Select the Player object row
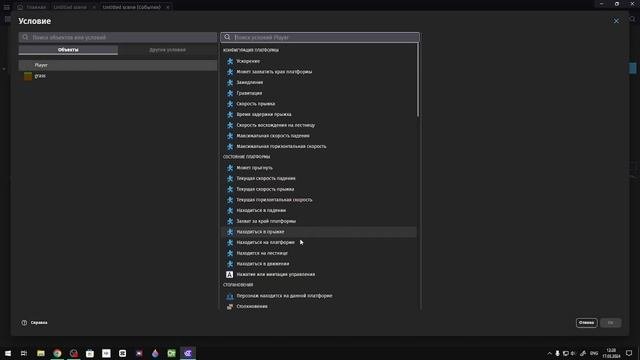 [118, 65]
